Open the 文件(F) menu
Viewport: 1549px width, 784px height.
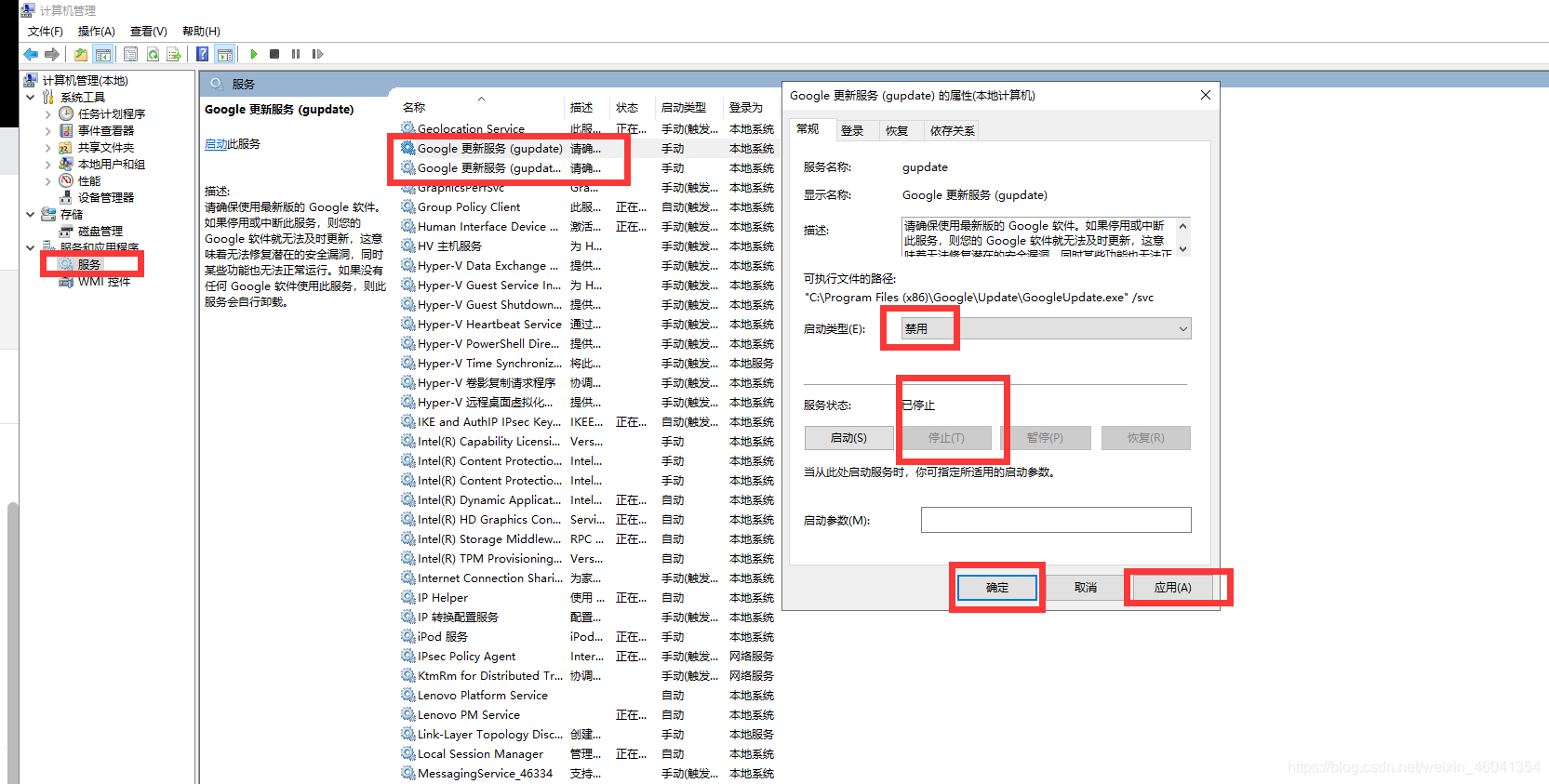click(x=45, y=31)
